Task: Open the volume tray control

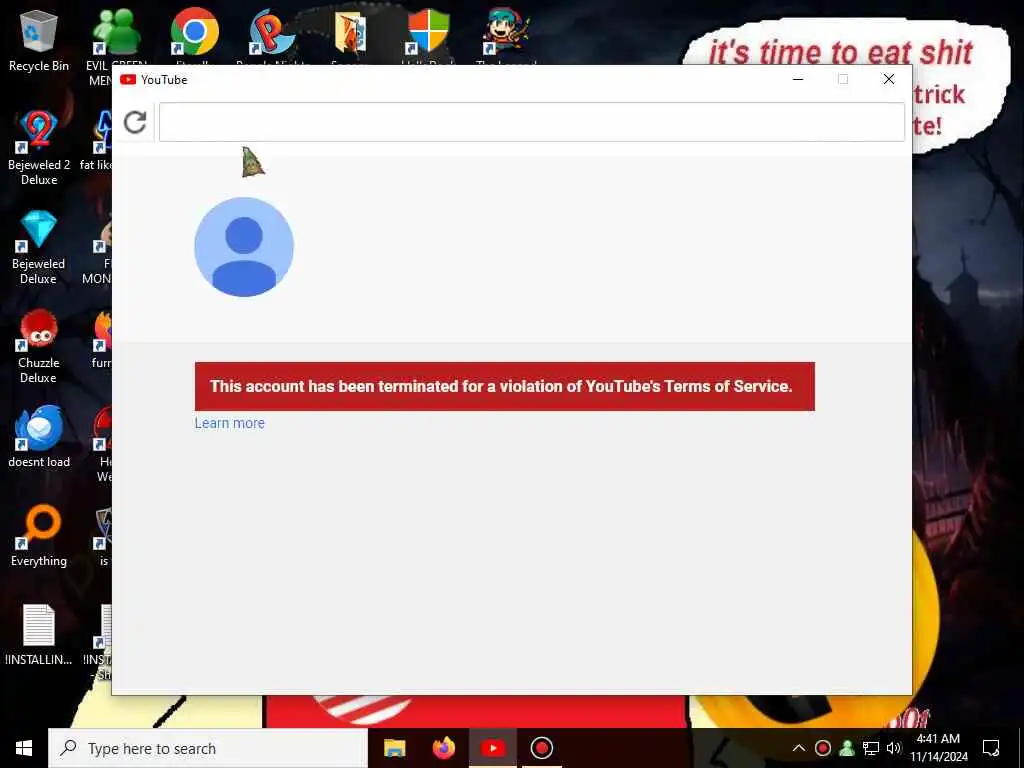Action: point(894,748)
